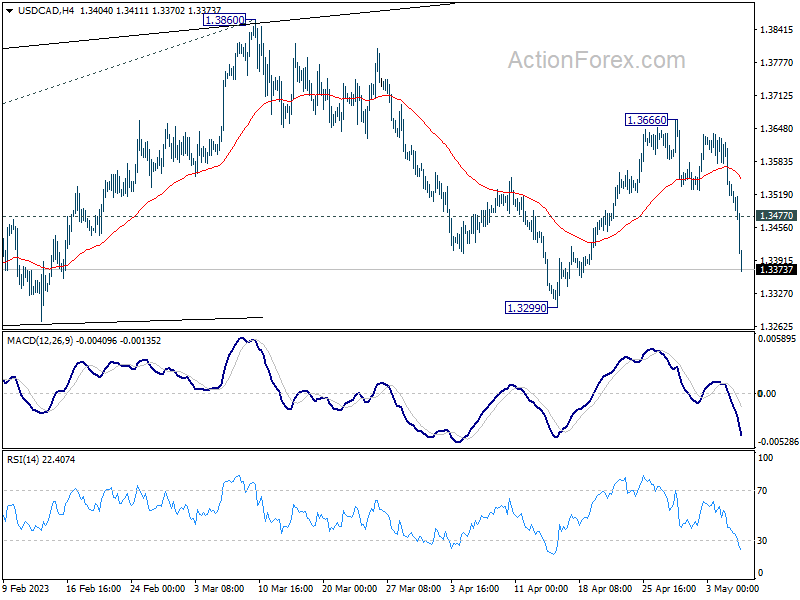Click the RSI scale value 30

coord(762,541)
